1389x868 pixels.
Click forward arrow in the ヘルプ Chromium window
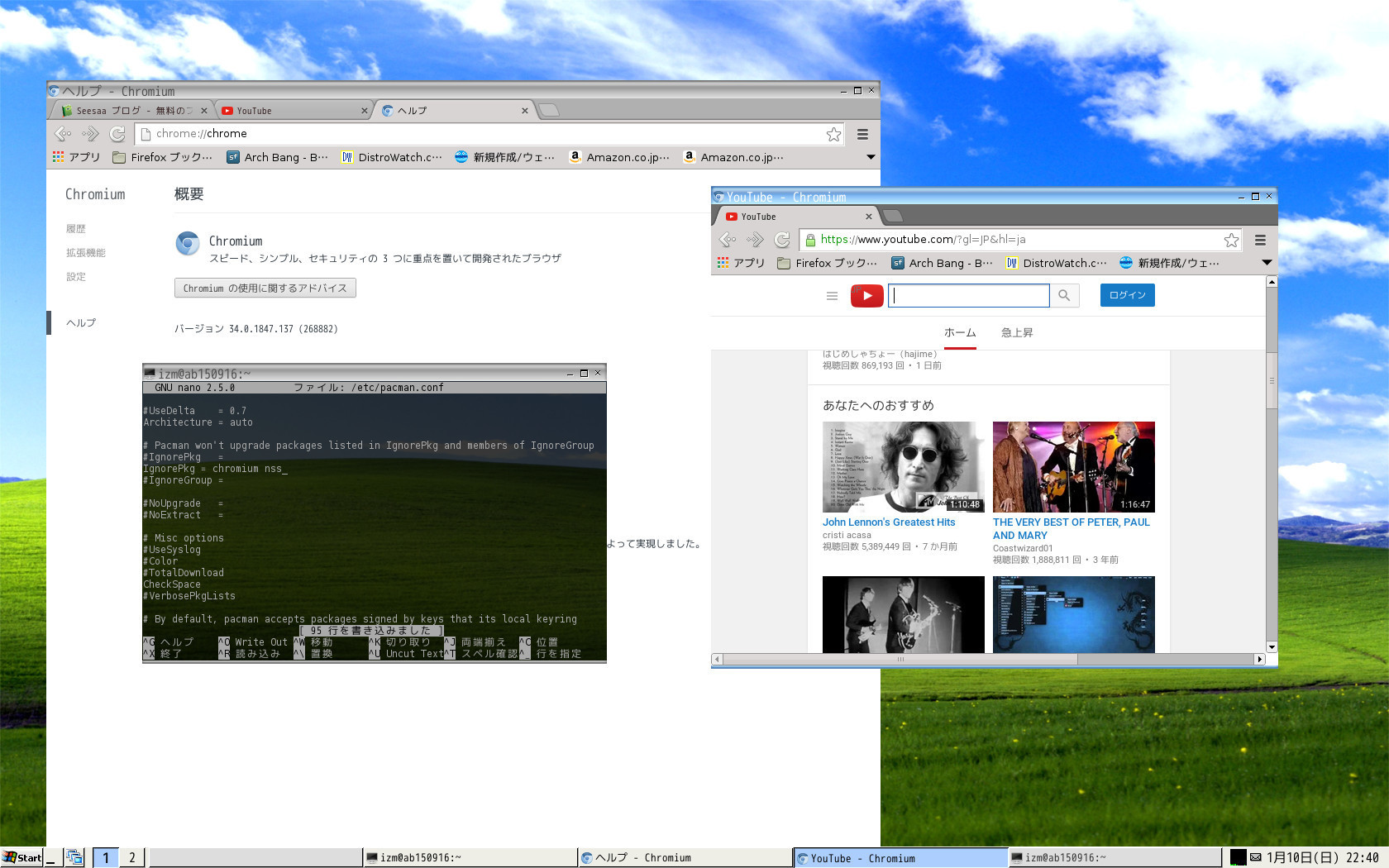tap(90, 134)
